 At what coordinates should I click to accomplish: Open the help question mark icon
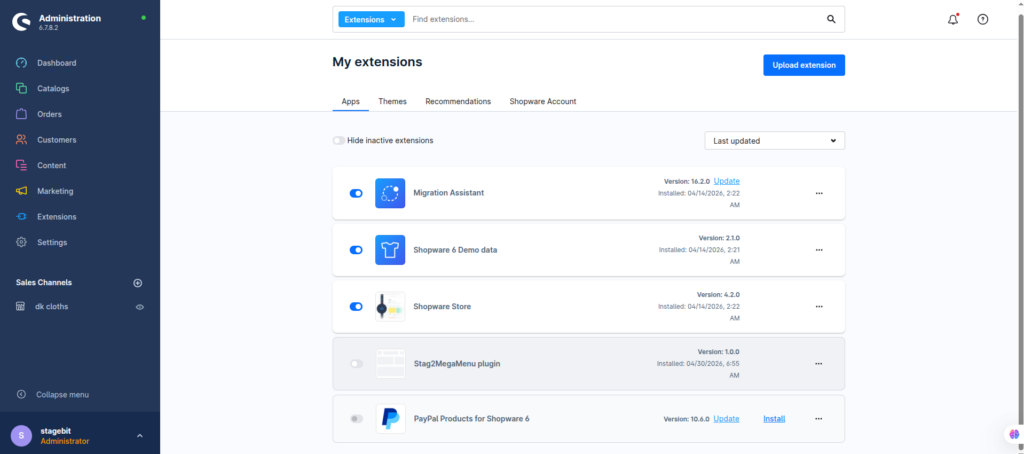[983, 20]
